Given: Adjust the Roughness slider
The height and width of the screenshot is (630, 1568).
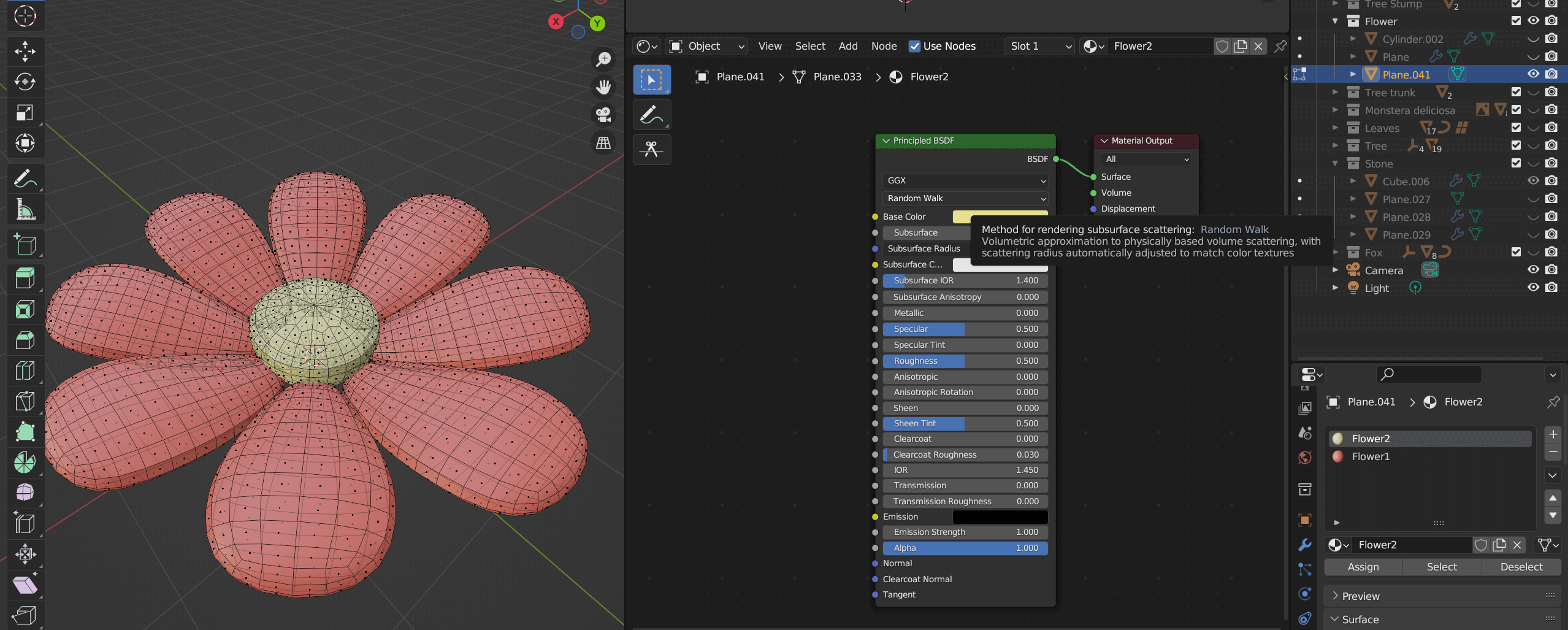Looking at the screenshot, I should point(965,361).
